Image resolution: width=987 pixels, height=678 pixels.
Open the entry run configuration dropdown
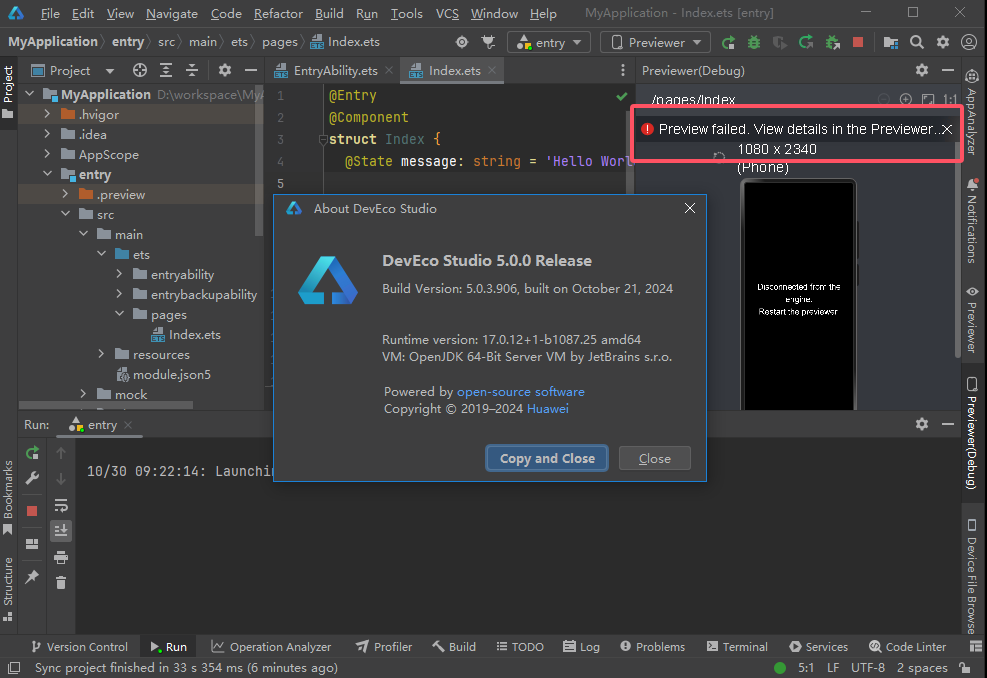click(x=549, y=42)
